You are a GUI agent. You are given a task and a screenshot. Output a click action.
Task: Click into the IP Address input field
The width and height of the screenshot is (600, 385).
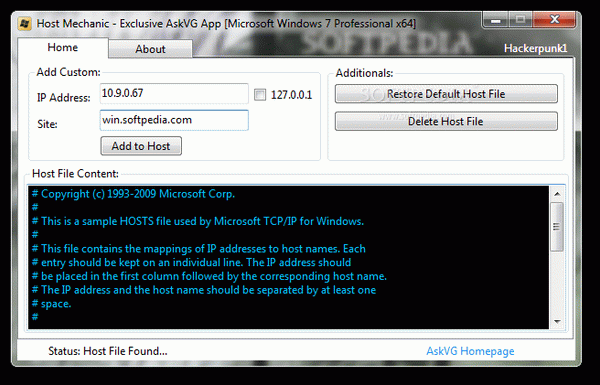coord(174,93)
